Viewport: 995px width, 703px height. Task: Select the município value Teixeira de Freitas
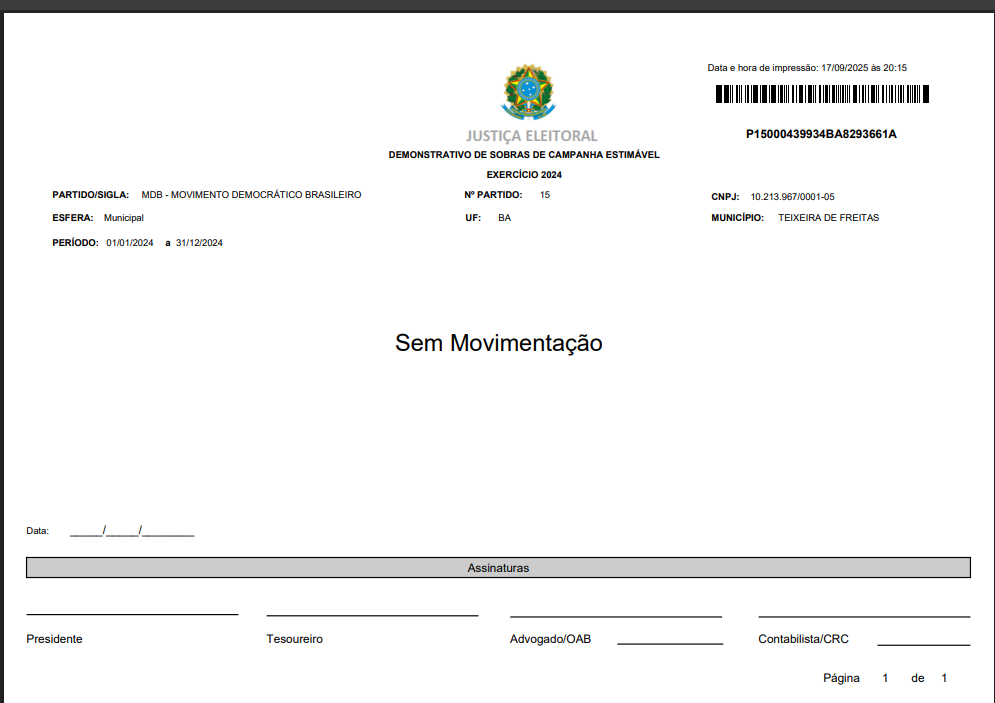[828, 217]
